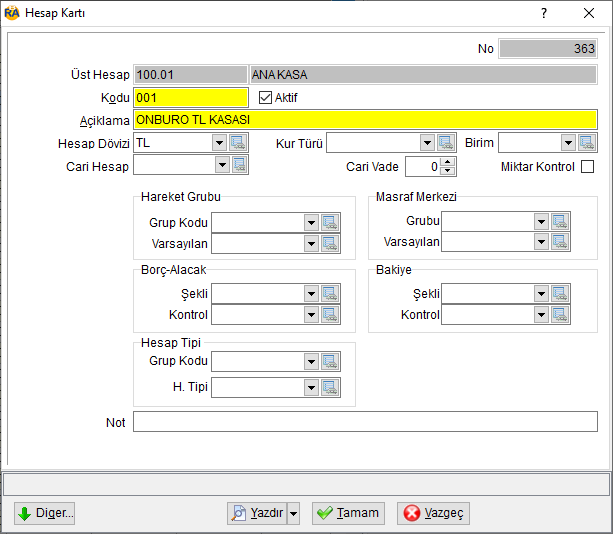Open lookup icon for Masraf Merkezi Varsayılan

(x=560, y=242)
